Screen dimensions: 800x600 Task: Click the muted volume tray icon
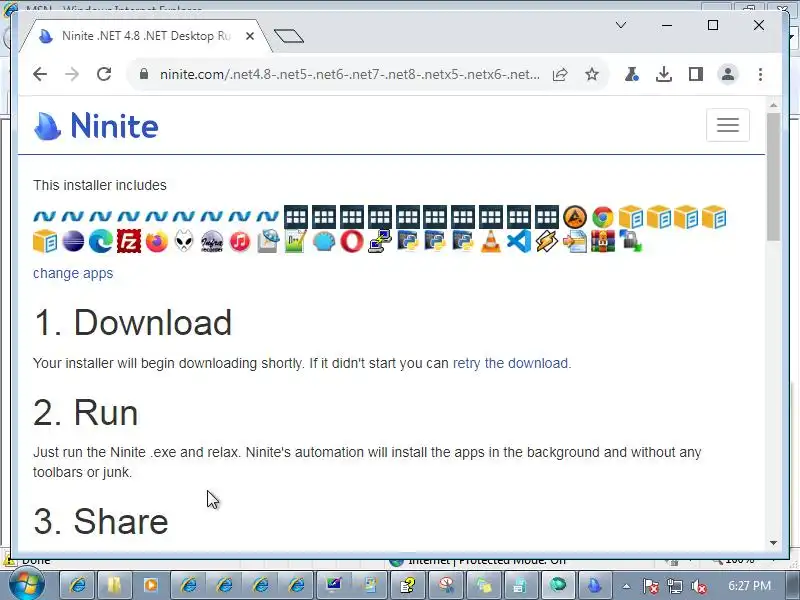click(x=698, y=586)
